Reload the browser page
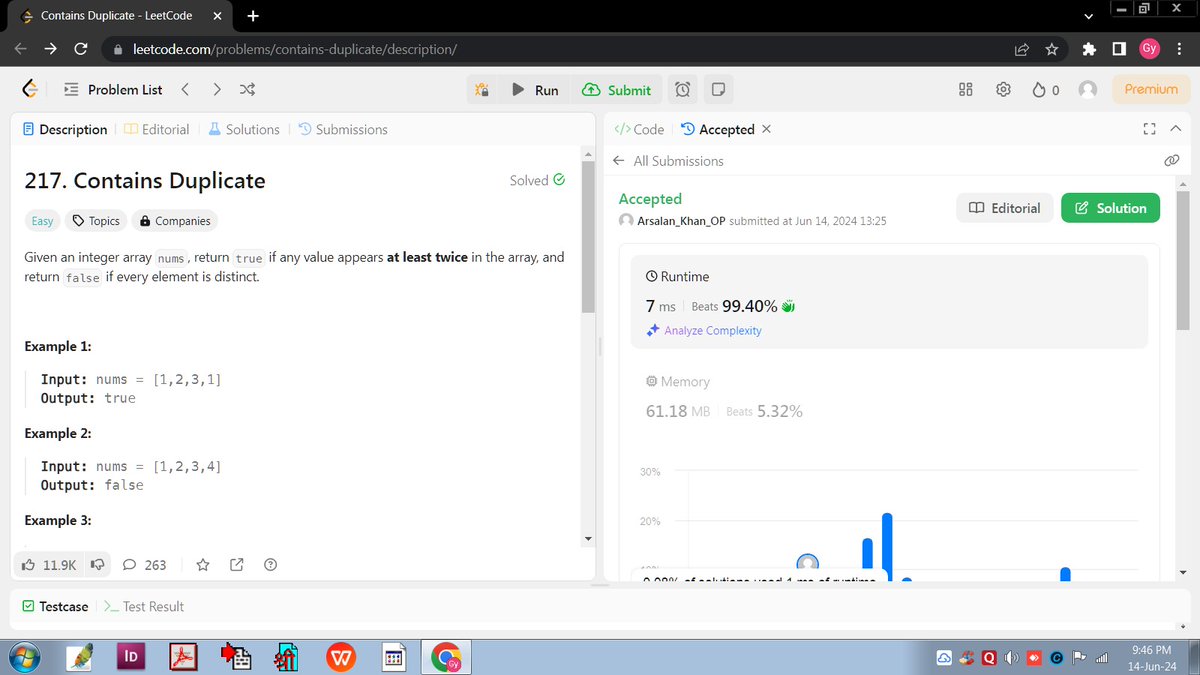The height and width of the screenshot is (675, 1200). (x=80, y=48)
